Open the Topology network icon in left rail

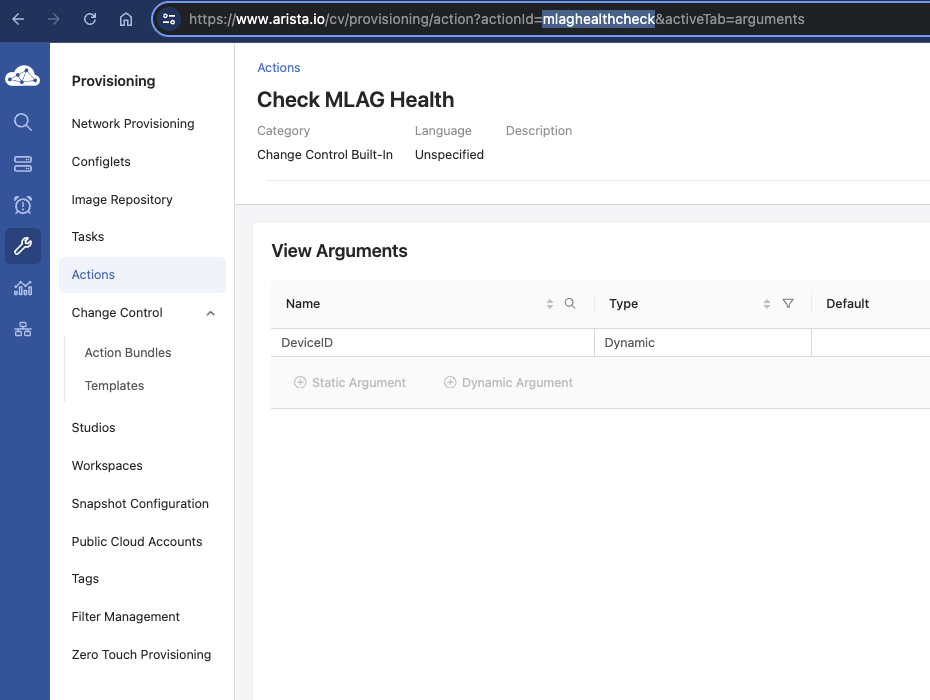(23, 329)
